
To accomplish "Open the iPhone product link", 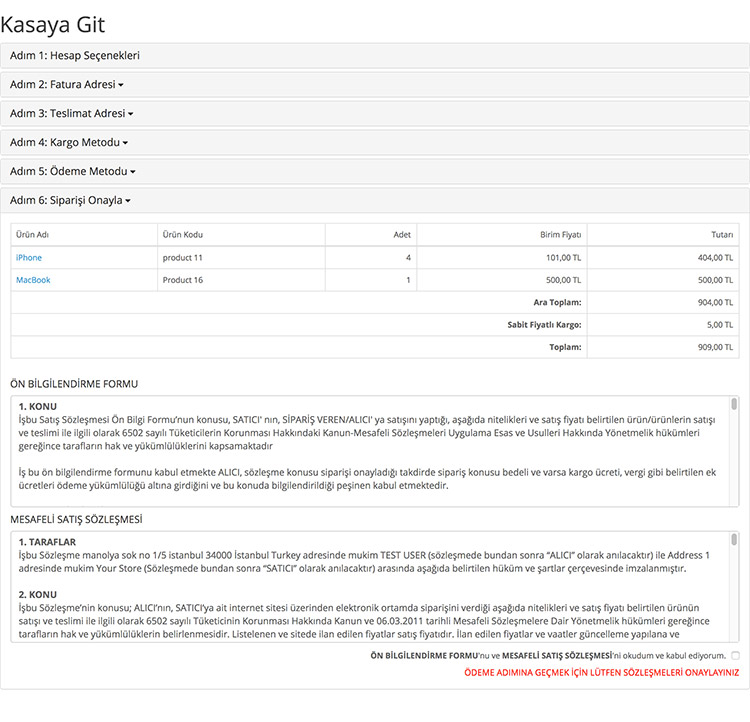I will (x=29, y=258).
